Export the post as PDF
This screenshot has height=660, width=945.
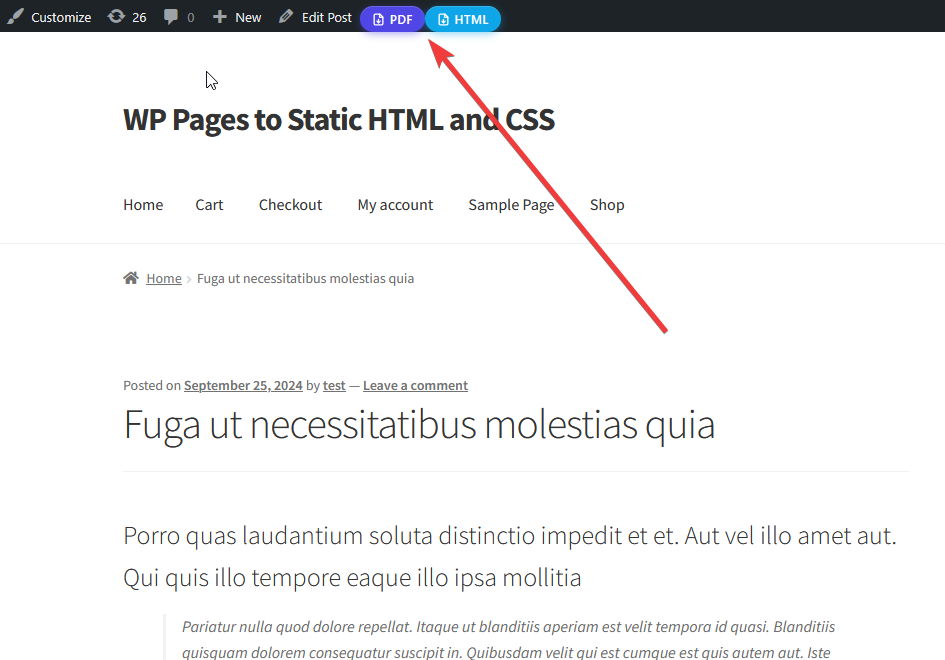click(x=392, y=18)
